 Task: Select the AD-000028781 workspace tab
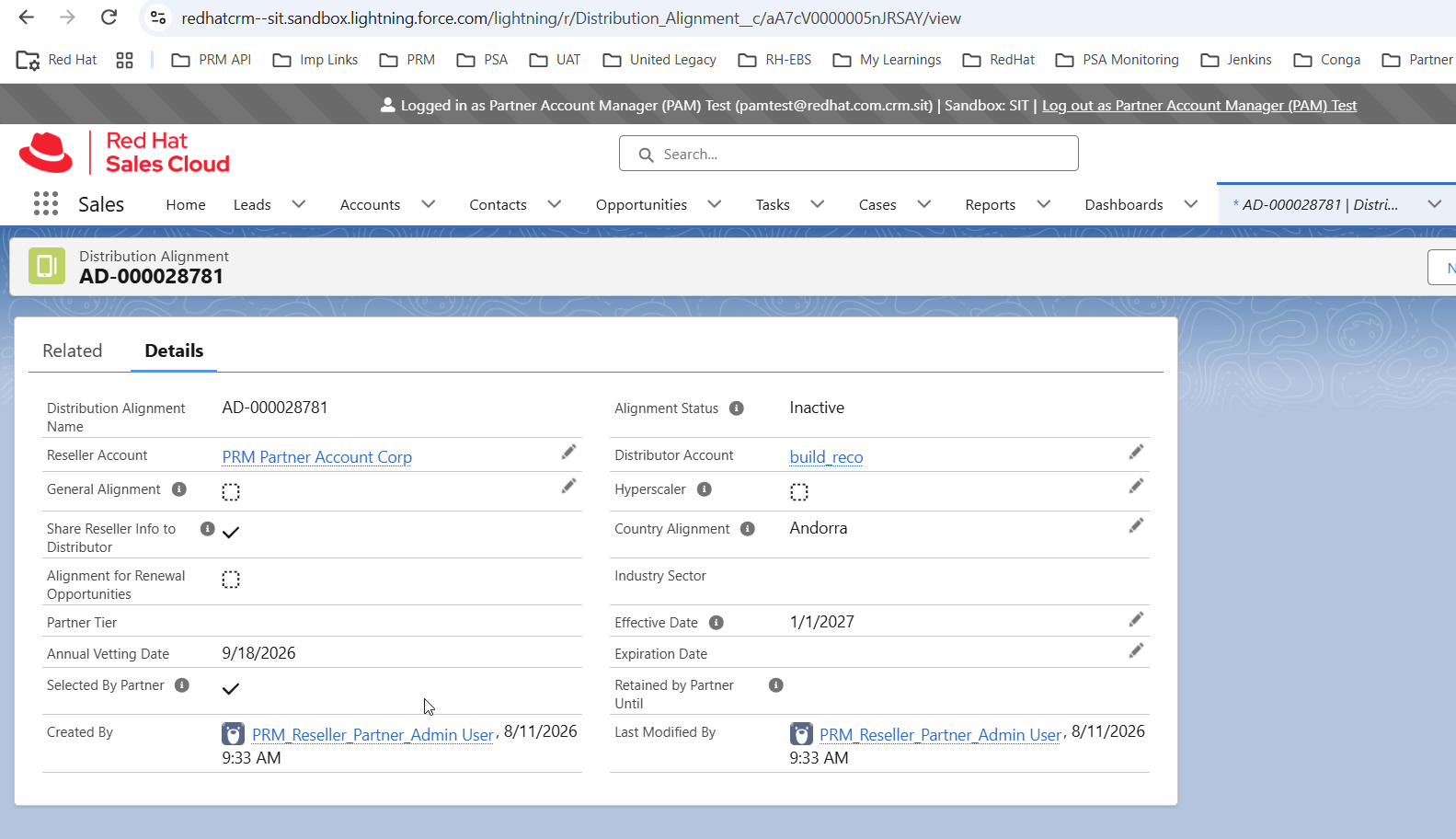(1315, 205)
